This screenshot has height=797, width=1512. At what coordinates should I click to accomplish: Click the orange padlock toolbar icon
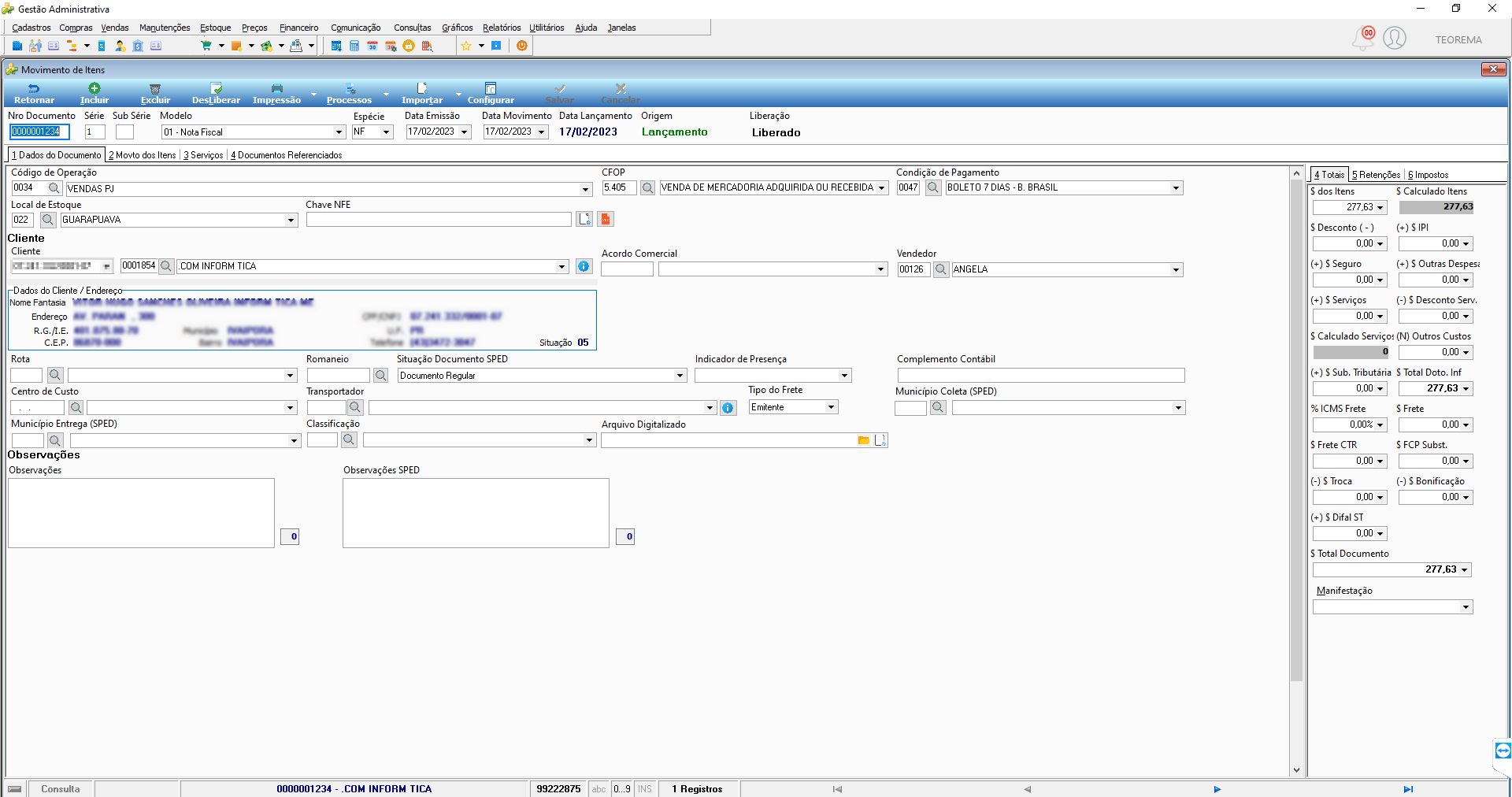[x=409, y=46]
